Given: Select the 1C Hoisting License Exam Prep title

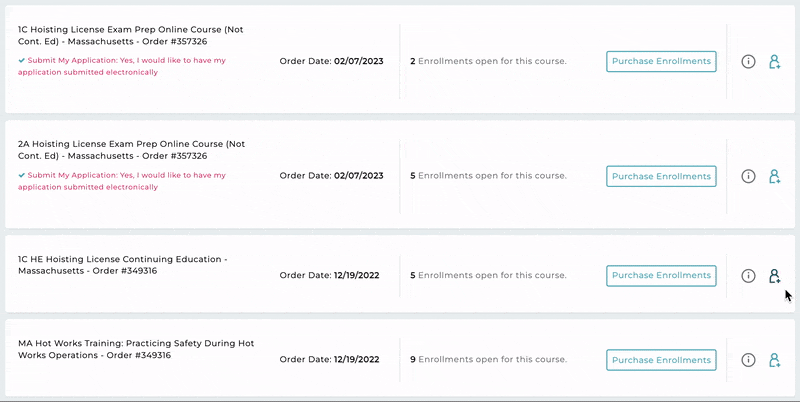Looking at the screenshot, I should tap(131, 35).
